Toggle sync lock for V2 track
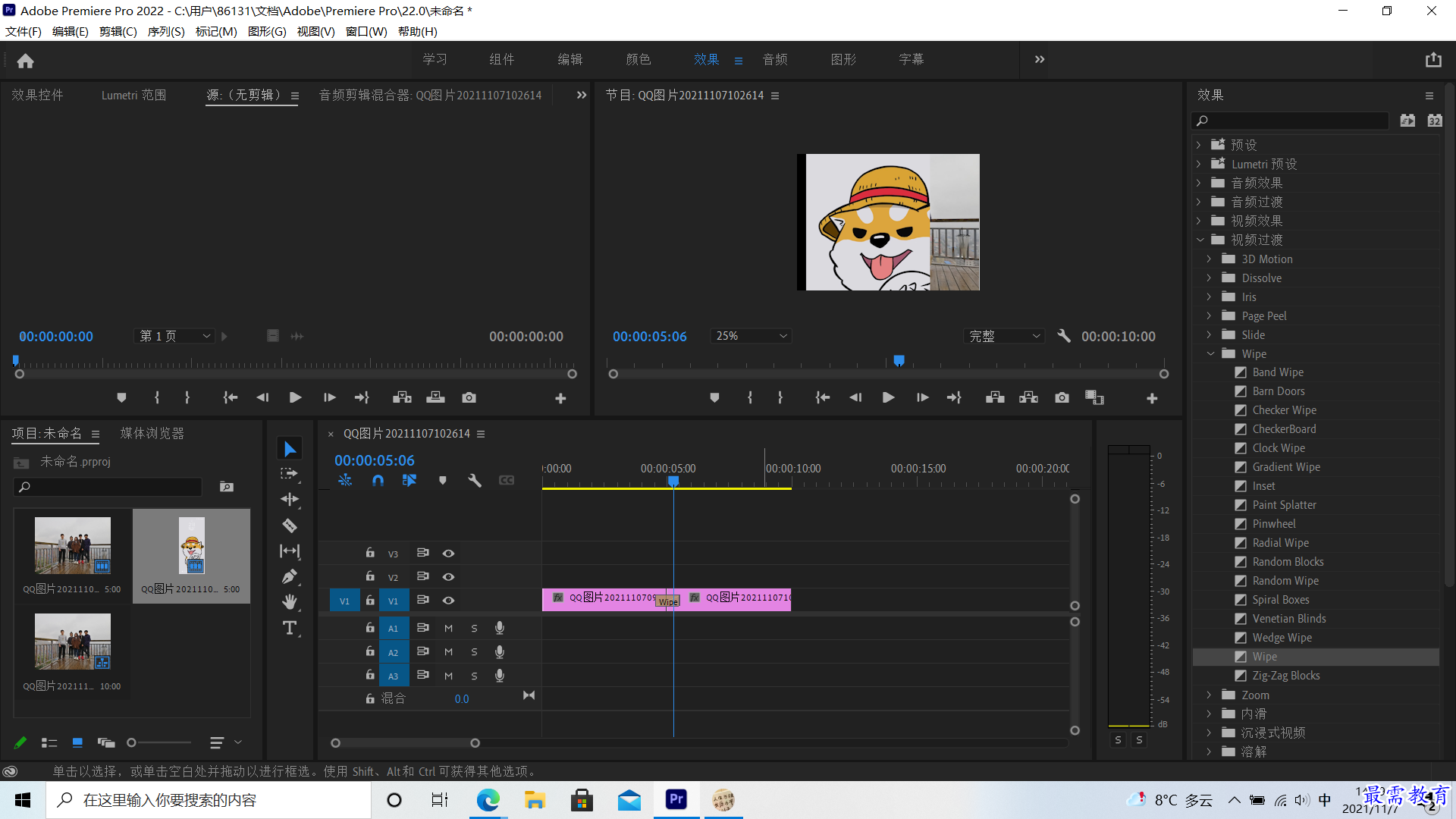Image resolution: width=1456 pixels, height=819 pixels. 423,576
